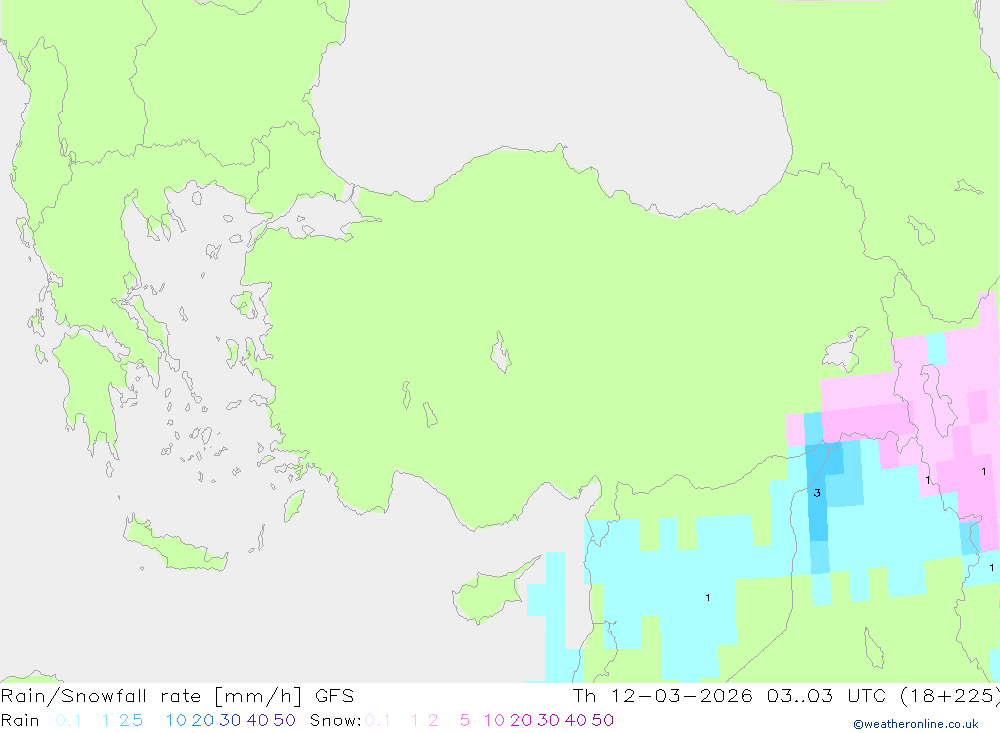The image size is (1000, 733).
Task: Pick the 20 value in Snow legend
Action: (521, 720)
